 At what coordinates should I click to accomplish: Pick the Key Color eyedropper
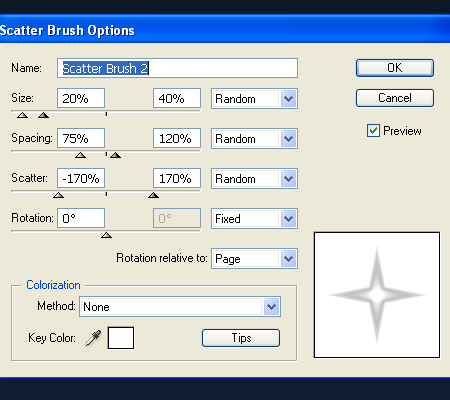[x=93, y=338]
